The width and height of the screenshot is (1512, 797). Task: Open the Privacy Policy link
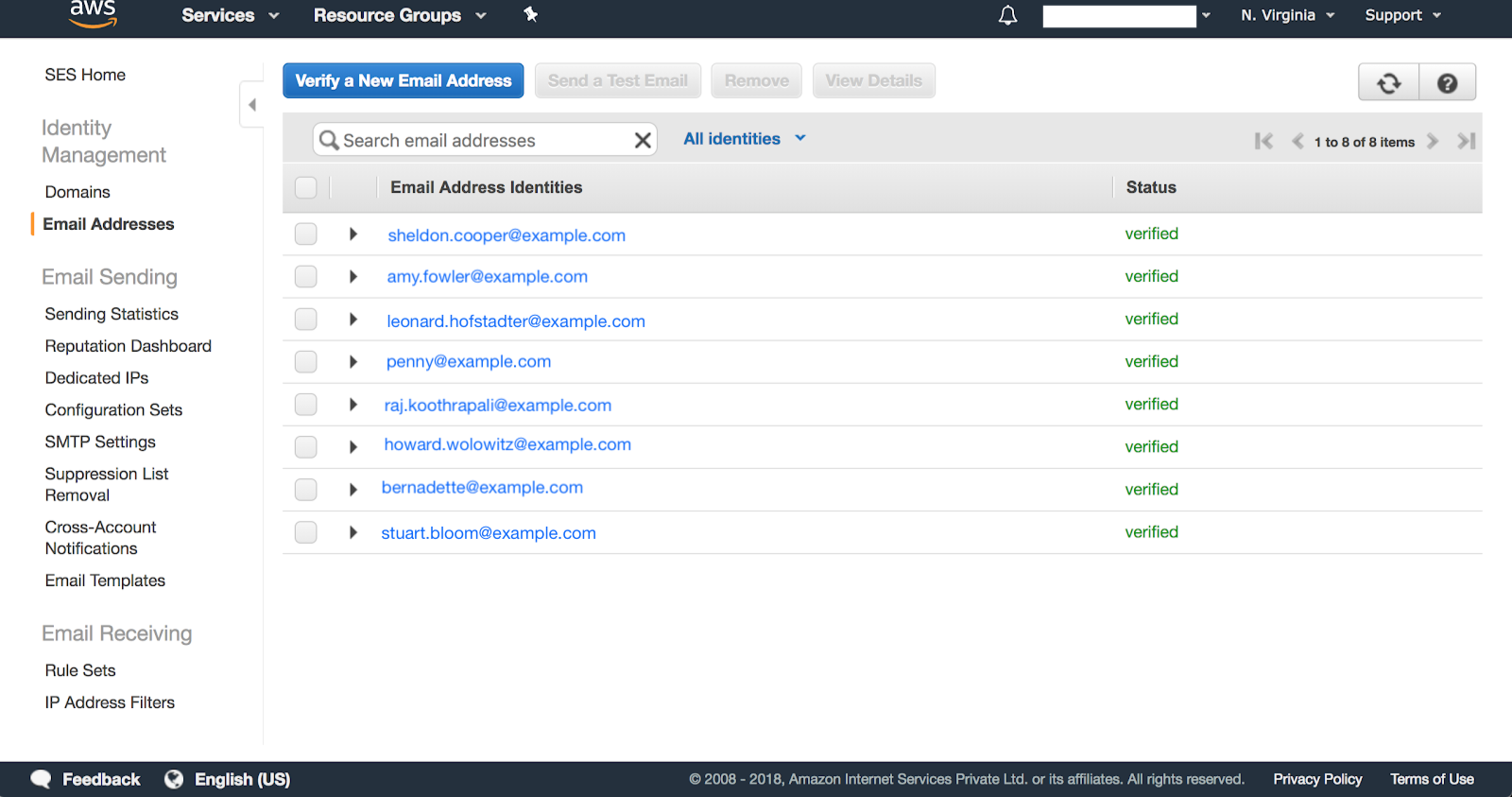tap(1317, 779)
